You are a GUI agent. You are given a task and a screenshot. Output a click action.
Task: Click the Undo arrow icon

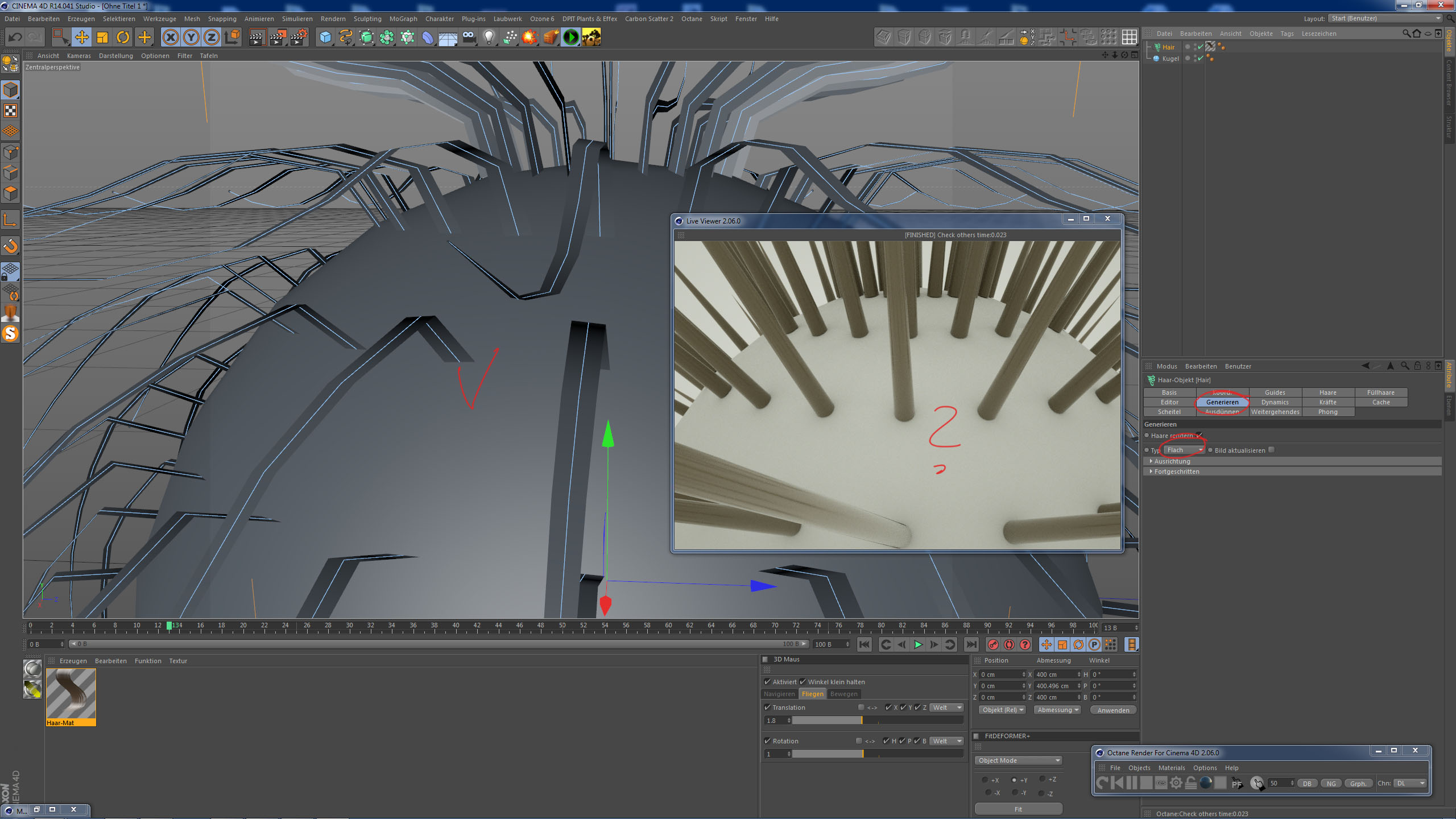(15, 38)
